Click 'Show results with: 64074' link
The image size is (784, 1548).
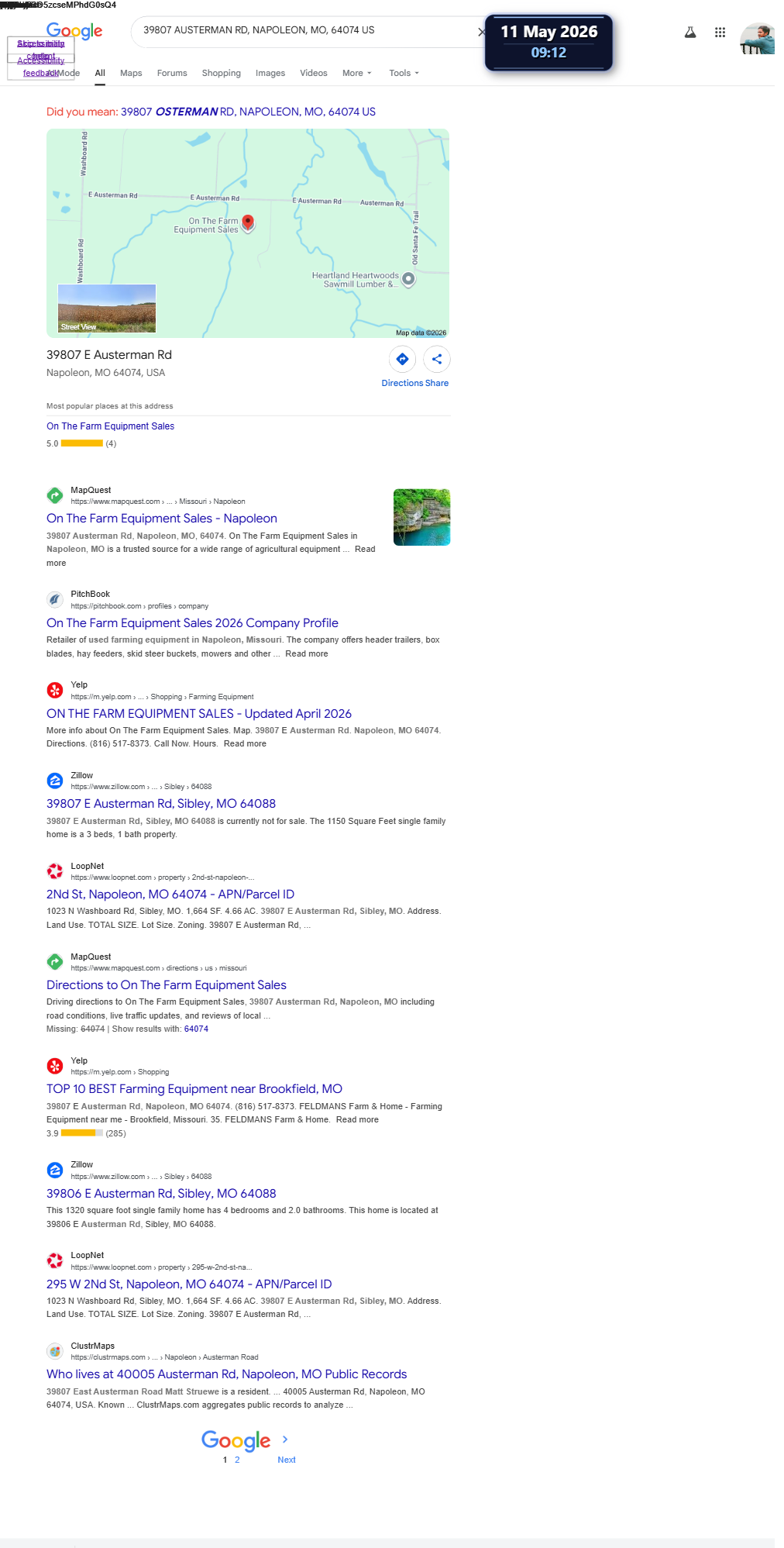pos(196,1029)
